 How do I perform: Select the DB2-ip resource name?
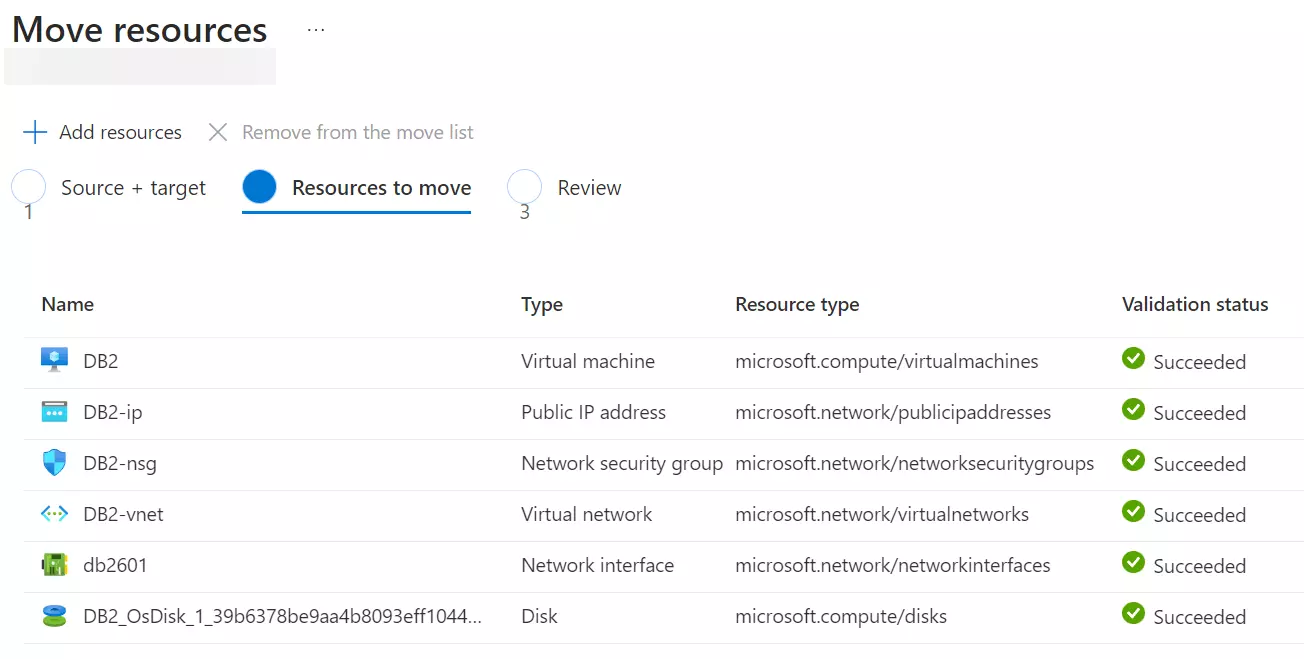point(113,412)
